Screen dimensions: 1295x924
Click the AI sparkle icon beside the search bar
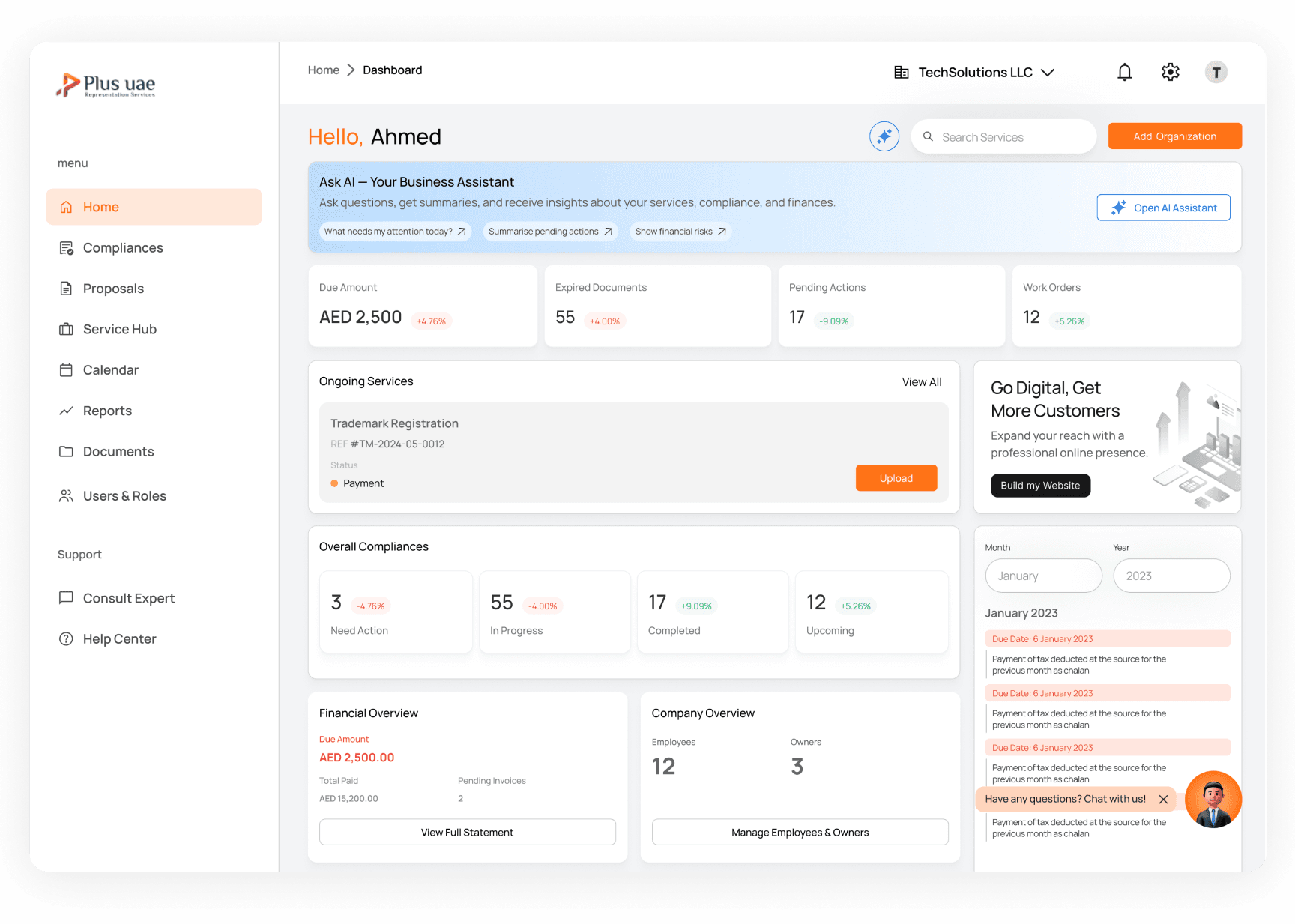pos(884,136)
